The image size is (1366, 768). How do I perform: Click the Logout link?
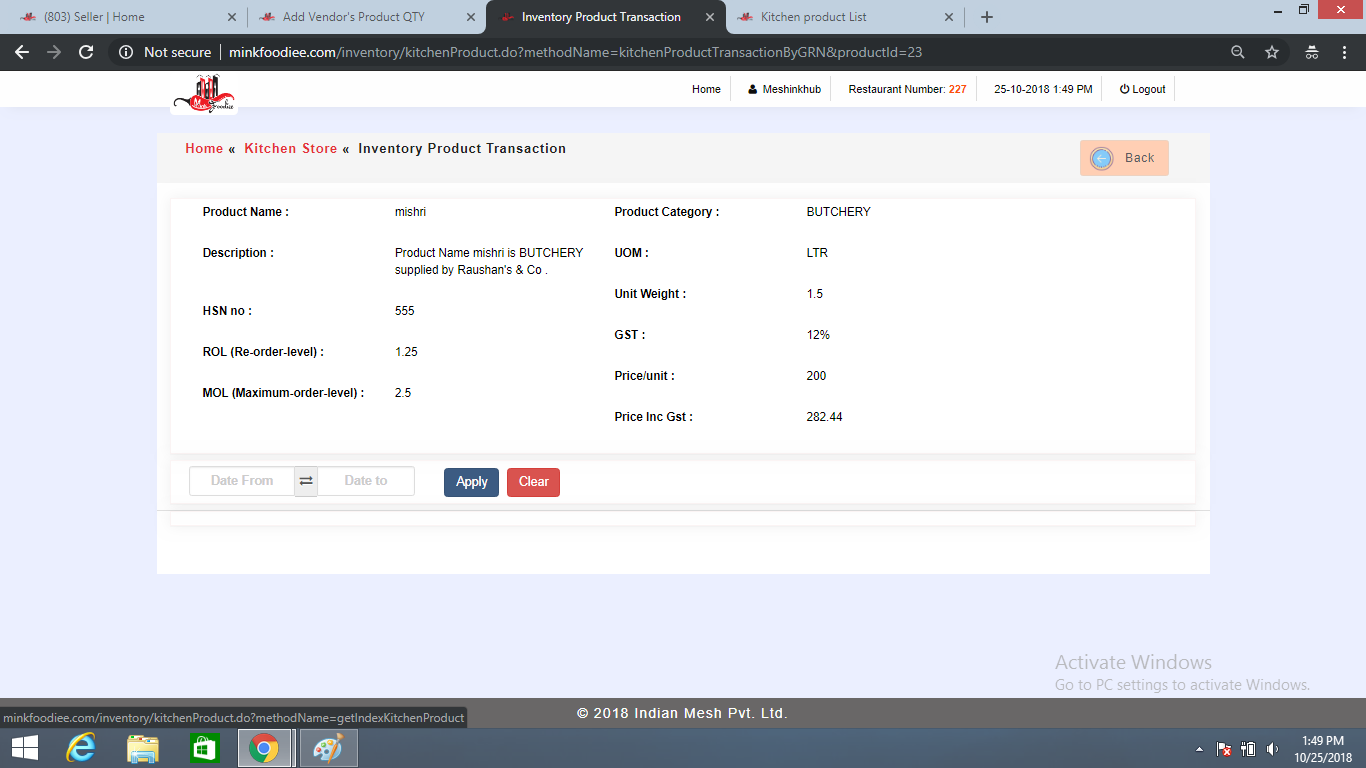pyautogui.click(x=1142, y=89)
